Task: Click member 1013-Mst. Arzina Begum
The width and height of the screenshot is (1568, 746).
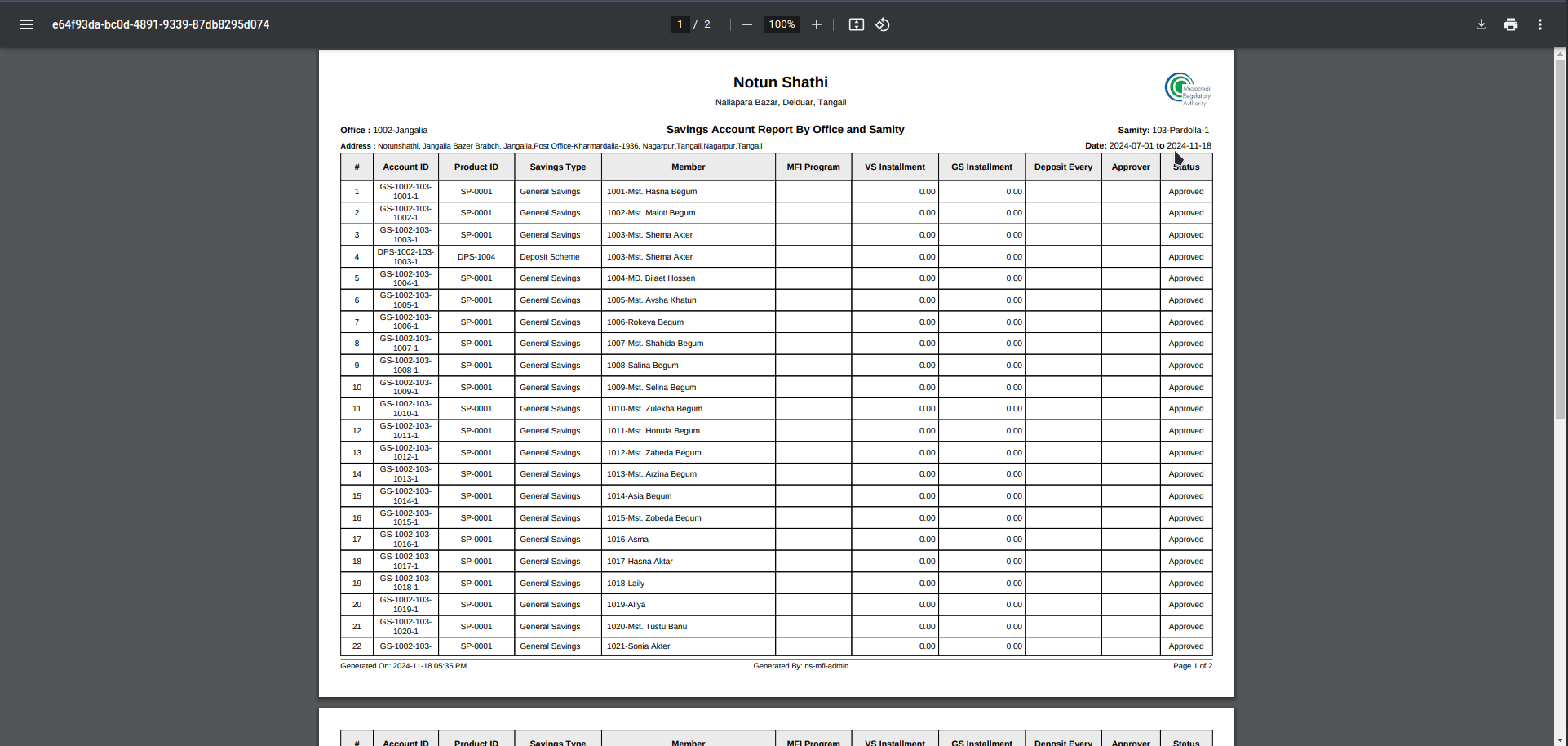Action: (x=652, y=474)
